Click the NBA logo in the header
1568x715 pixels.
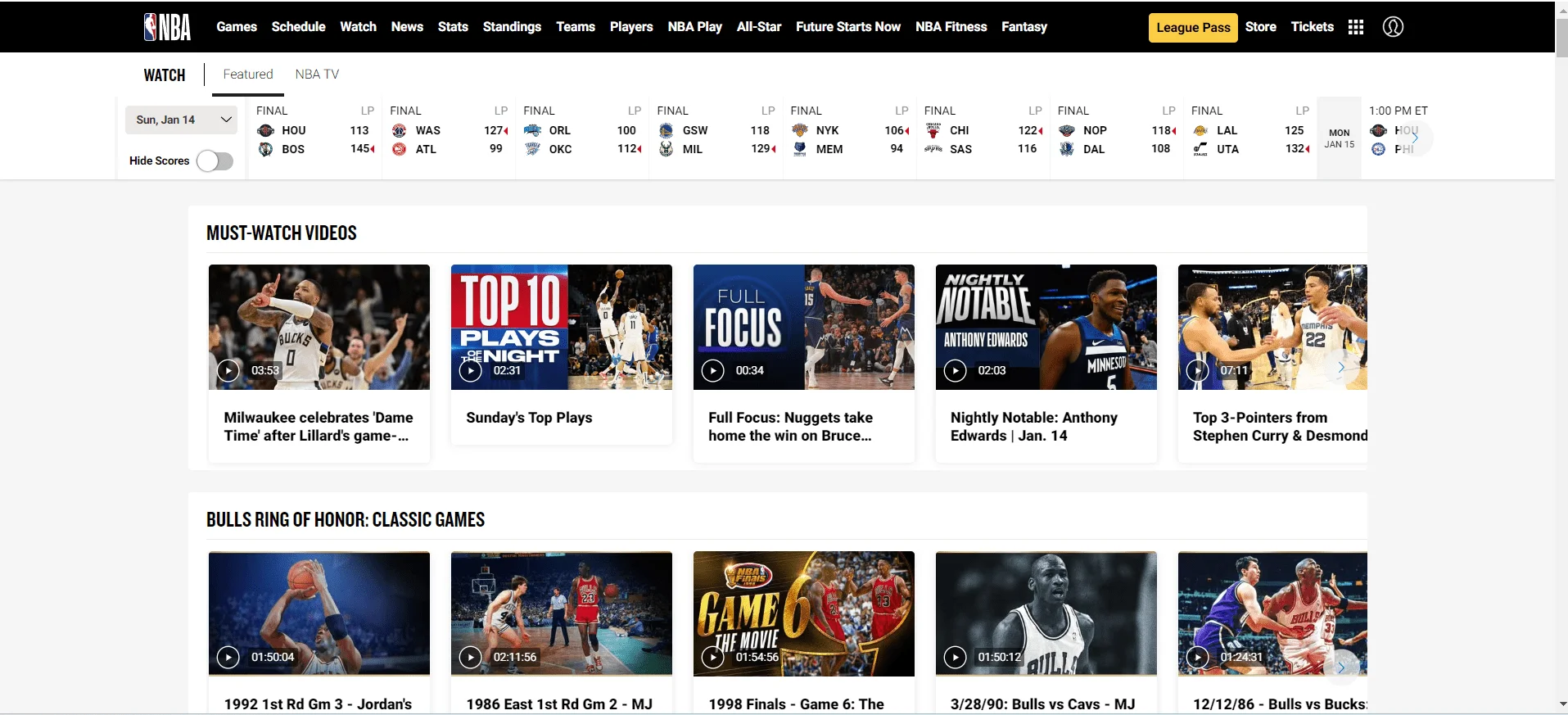[x=167, y=26]
